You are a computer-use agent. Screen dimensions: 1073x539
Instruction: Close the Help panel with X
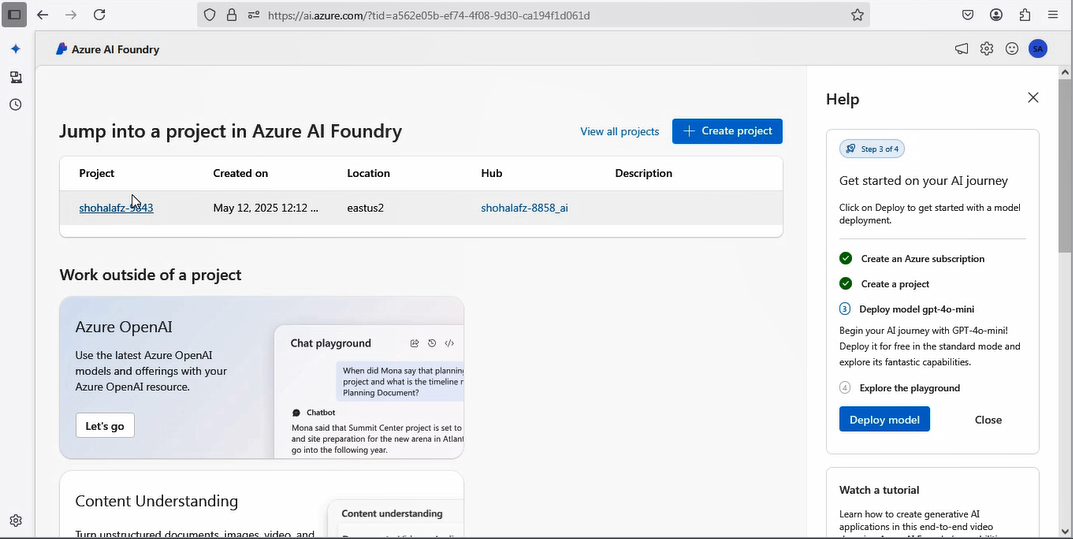click(x=1033, y=98)
